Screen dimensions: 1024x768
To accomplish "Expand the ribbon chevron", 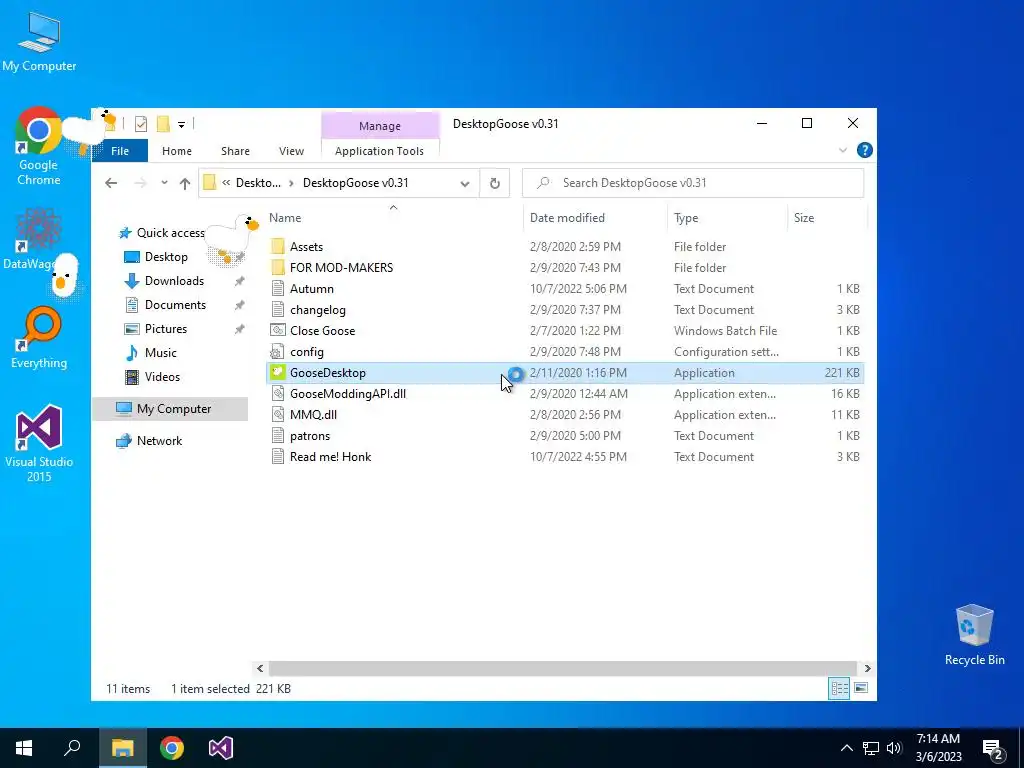I will pyautogui.click(x=842, y=150).
